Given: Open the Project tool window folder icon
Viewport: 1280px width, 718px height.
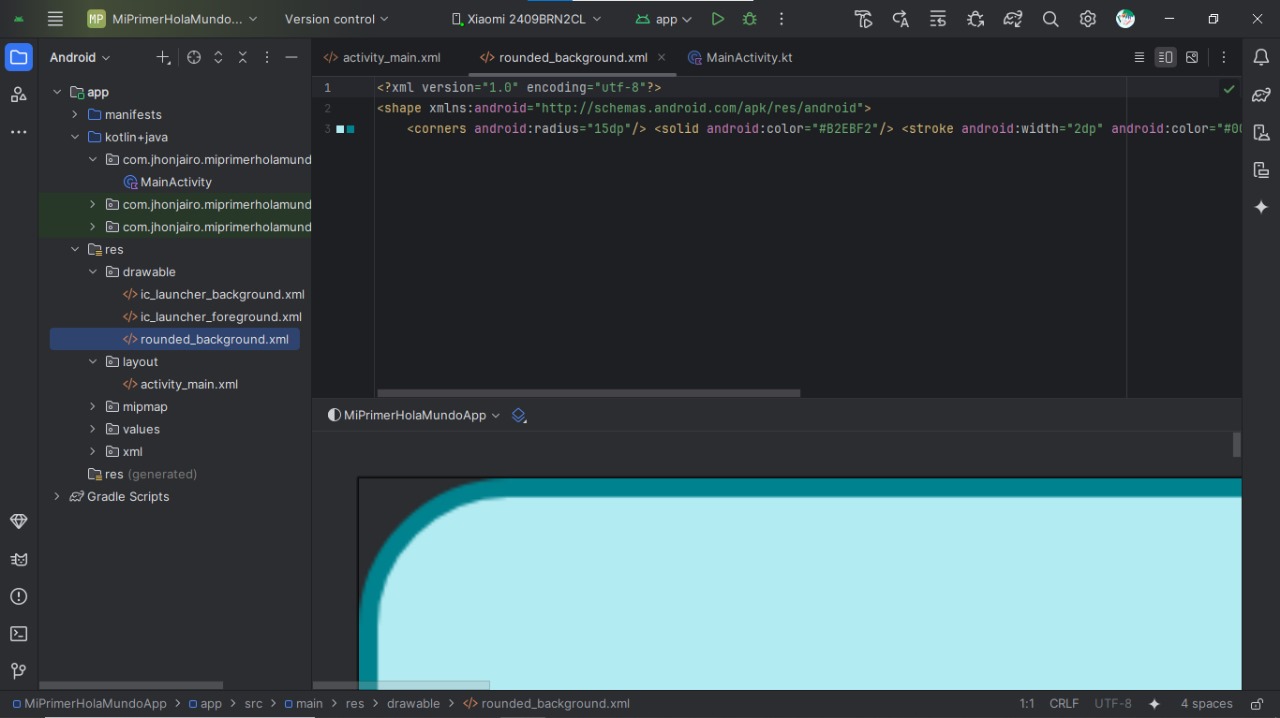Looking at the screenshot, I should click(x=18, y=57).
